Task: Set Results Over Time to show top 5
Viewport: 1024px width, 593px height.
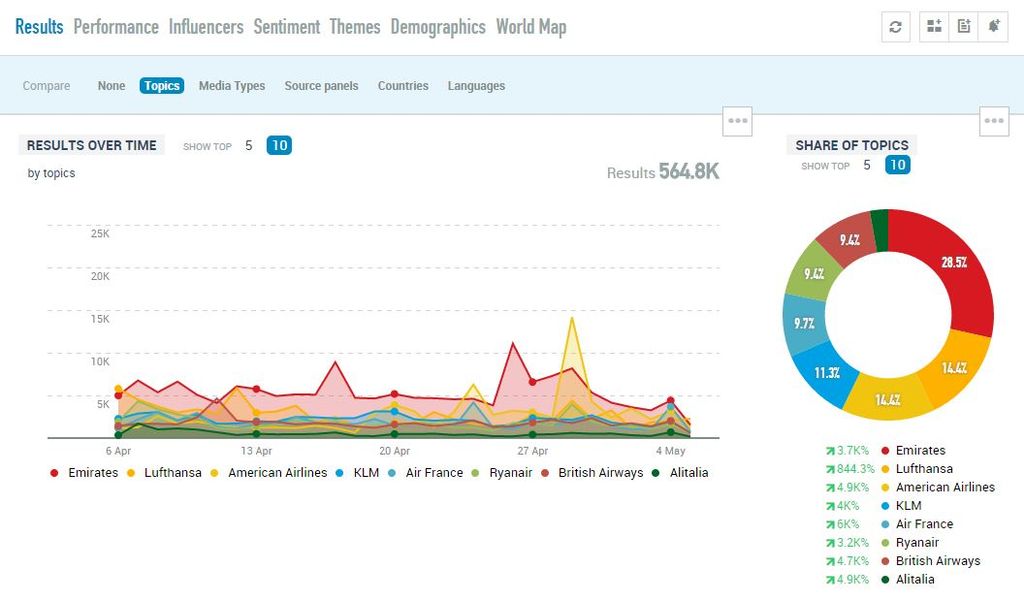Action: (249, 146)
